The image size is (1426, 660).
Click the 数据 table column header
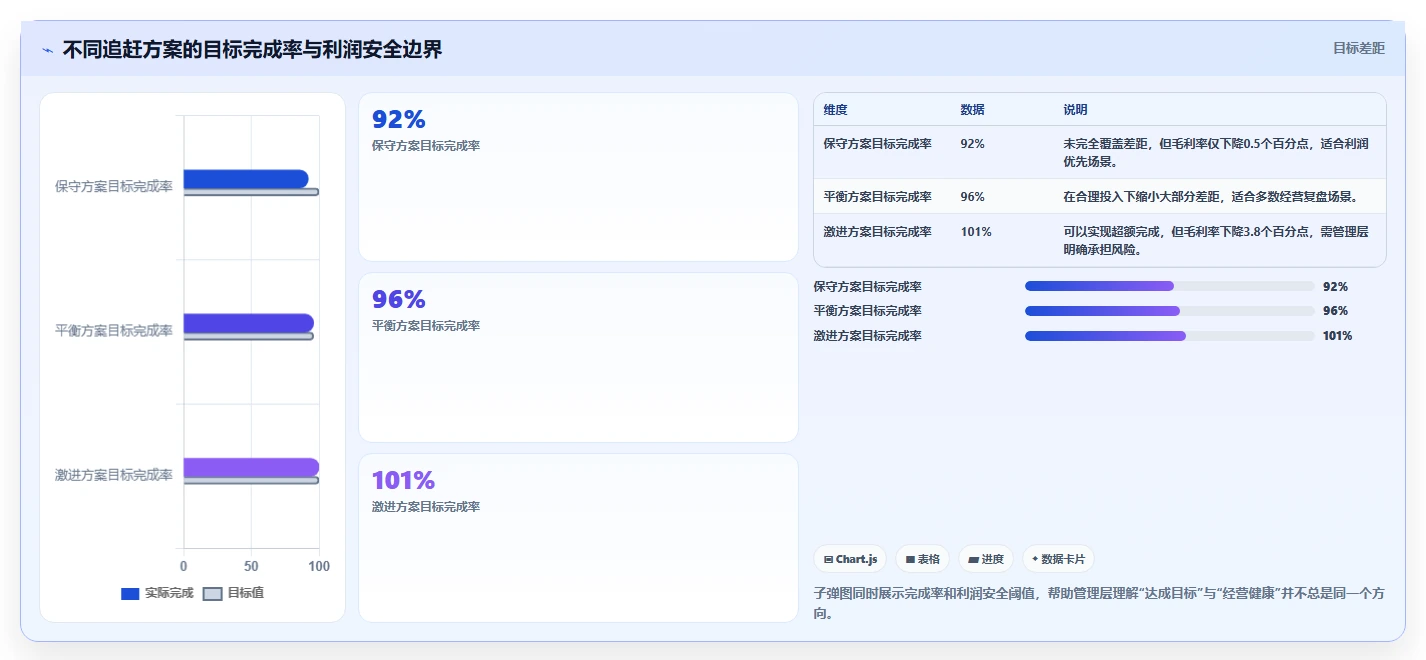tap(972, 110)
